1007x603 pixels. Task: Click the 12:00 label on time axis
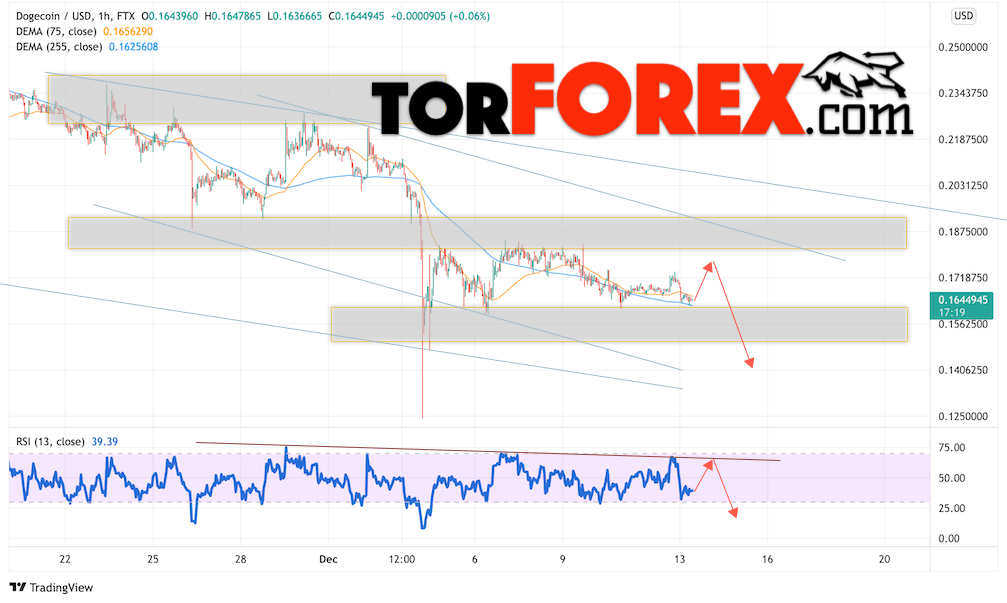coord(401,559)
